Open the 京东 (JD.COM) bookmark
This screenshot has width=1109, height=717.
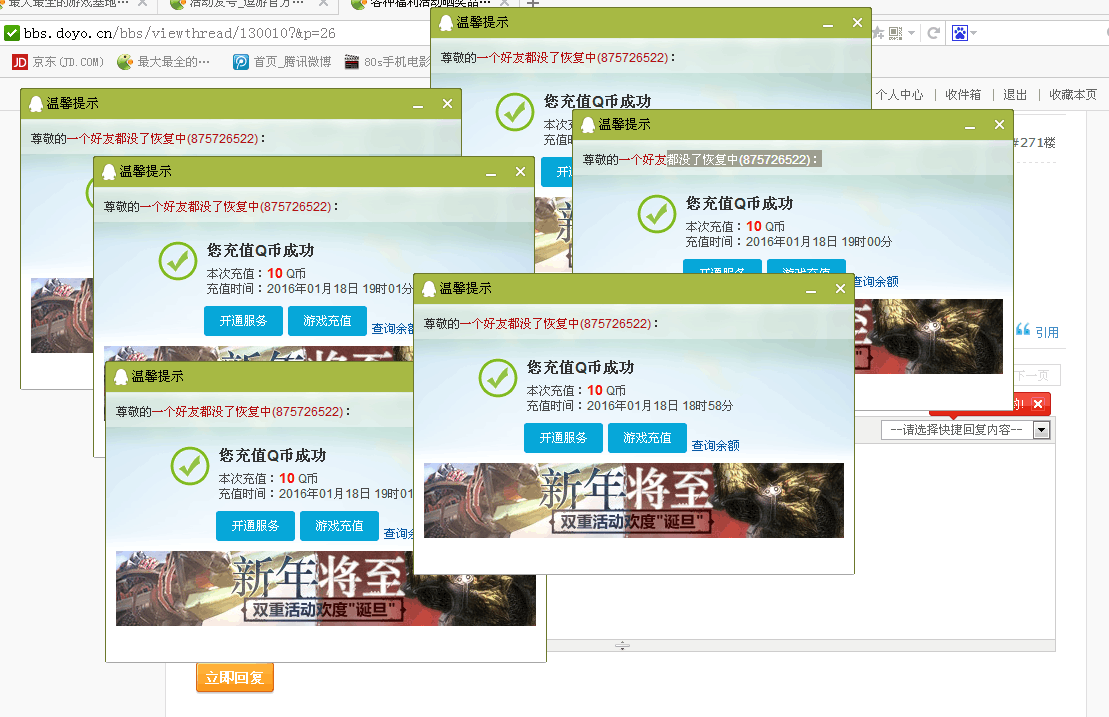(x=58, y=62)
